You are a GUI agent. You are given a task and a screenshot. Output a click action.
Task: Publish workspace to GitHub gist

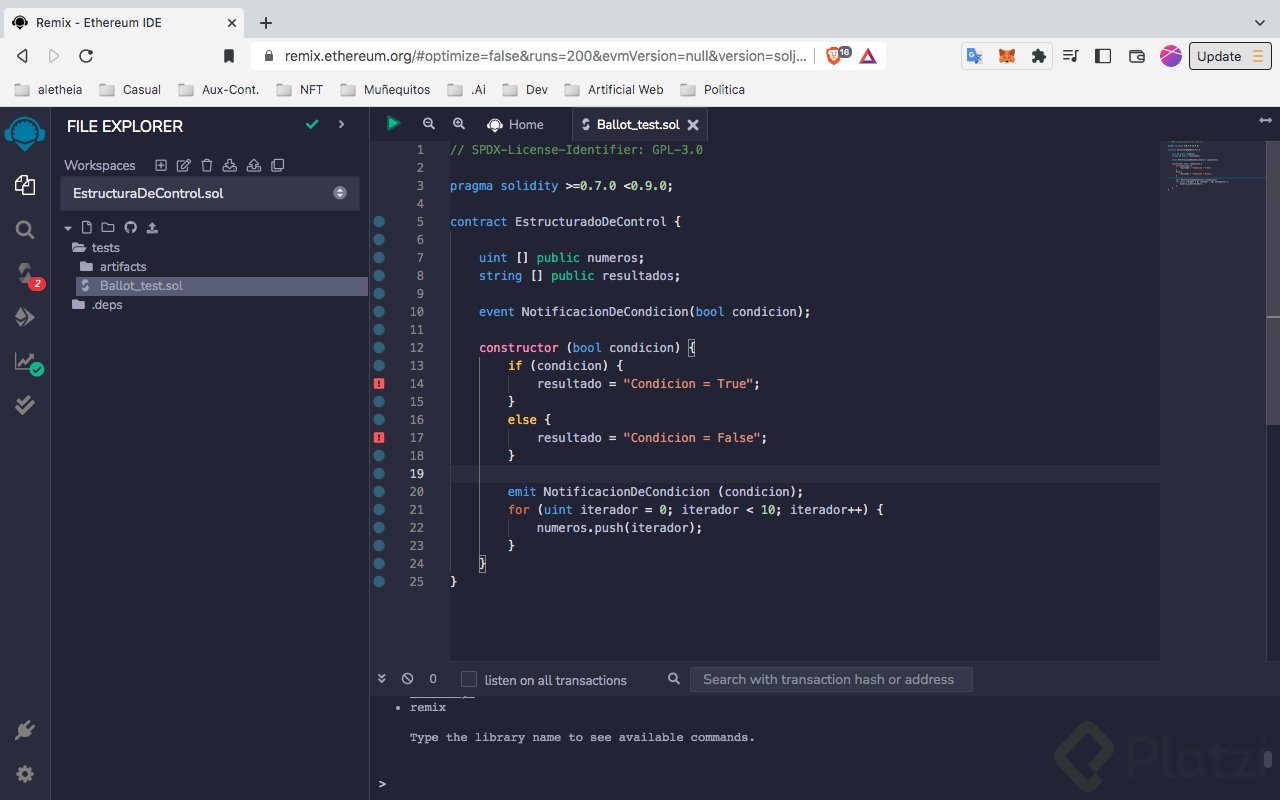(130, 227)
